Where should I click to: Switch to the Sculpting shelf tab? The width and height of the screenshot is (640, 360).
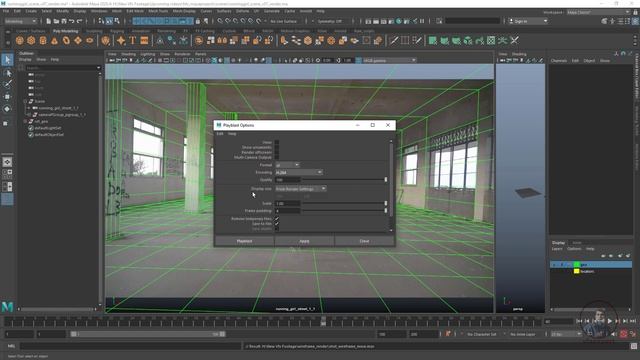coord(94,31)
